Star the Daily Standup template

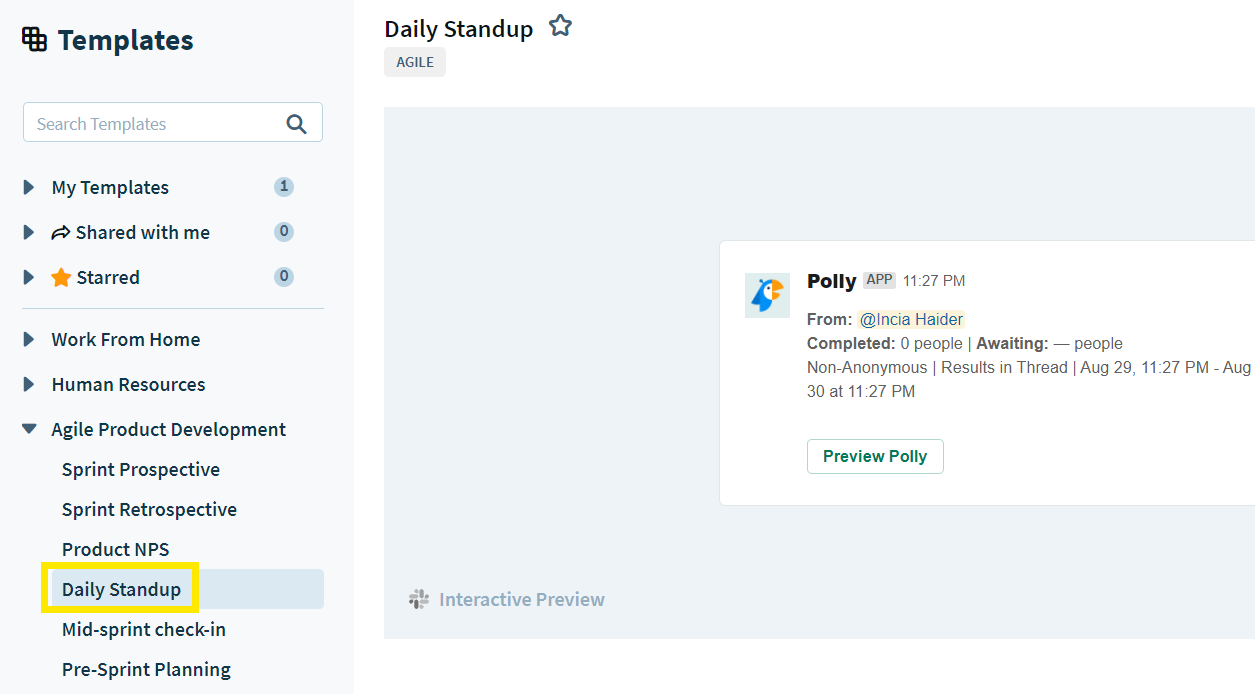(x=560, y=27)
